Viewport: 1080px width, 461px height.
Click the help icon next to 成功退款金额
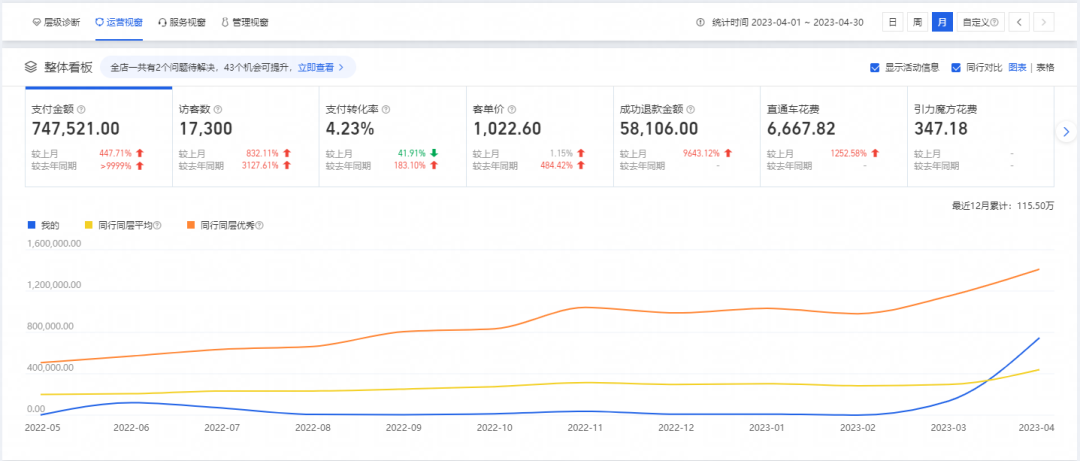[x=690, y=109]
